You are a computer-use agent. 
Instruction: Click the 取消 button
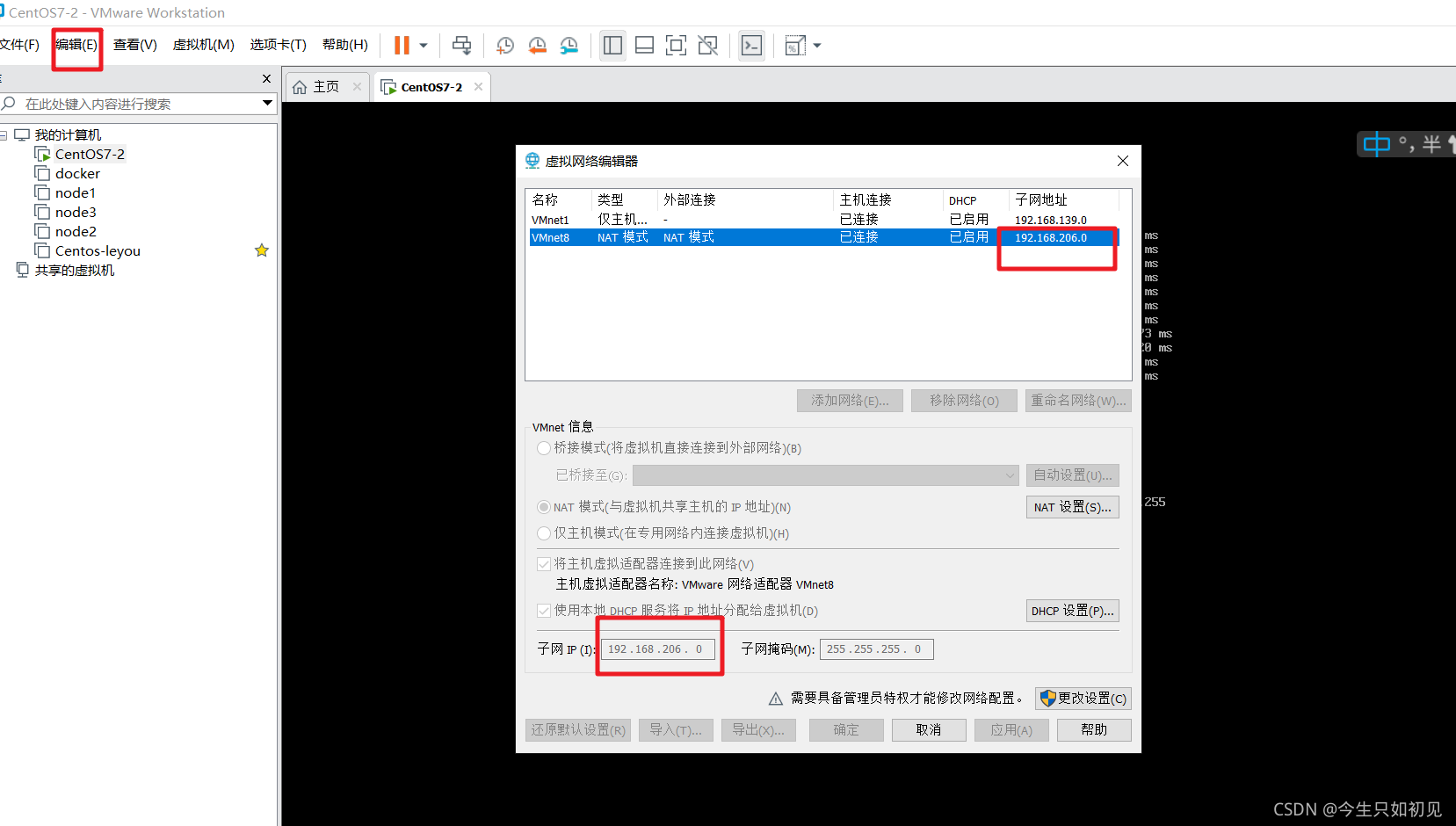coord(929,730)
